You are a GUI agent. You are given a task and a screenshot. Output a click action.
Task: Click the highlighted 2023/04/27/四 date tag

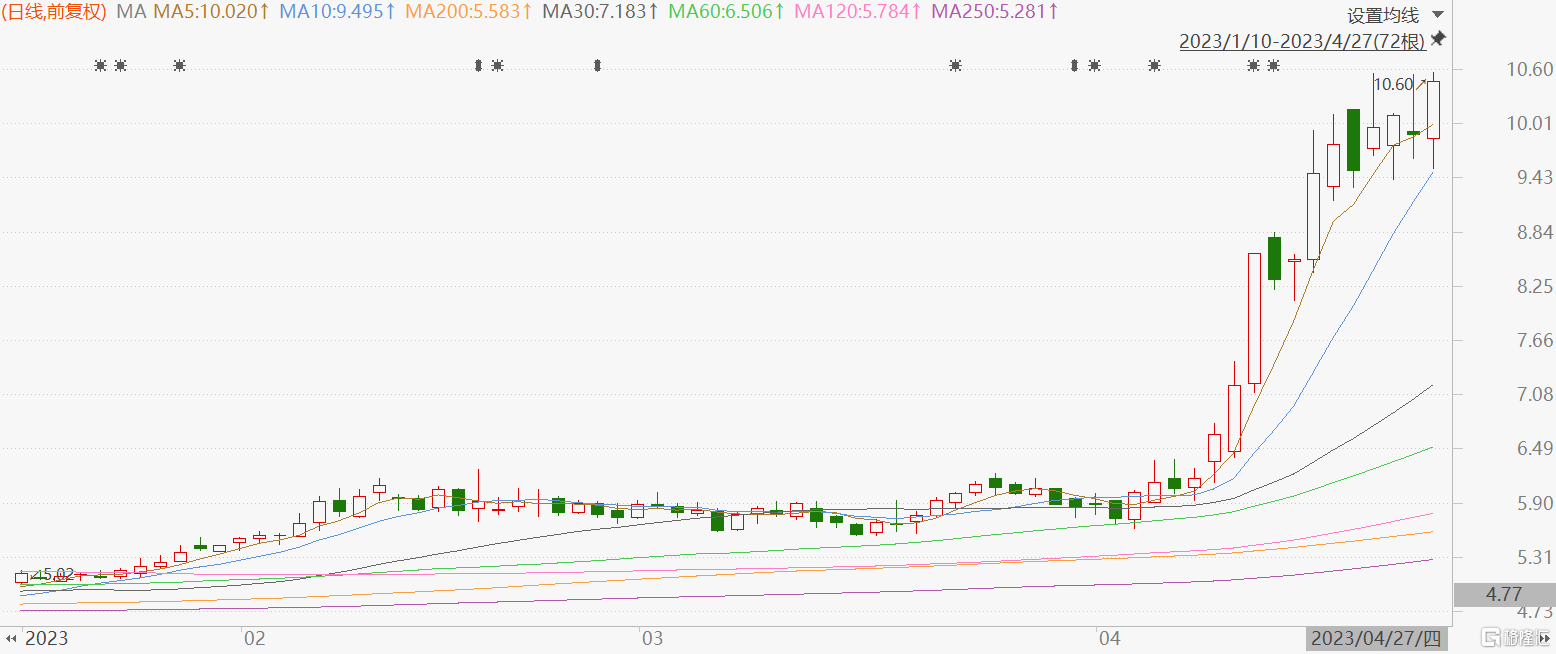(1378, 638)
